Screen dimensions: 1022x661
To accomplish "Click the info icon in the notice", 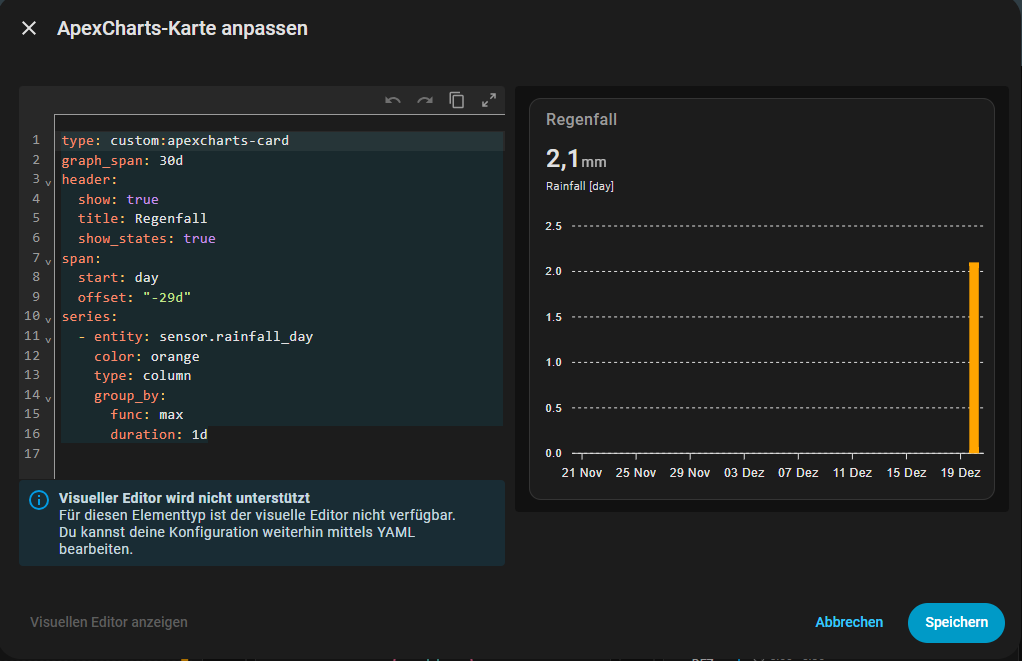I will (x=39, y=500).
